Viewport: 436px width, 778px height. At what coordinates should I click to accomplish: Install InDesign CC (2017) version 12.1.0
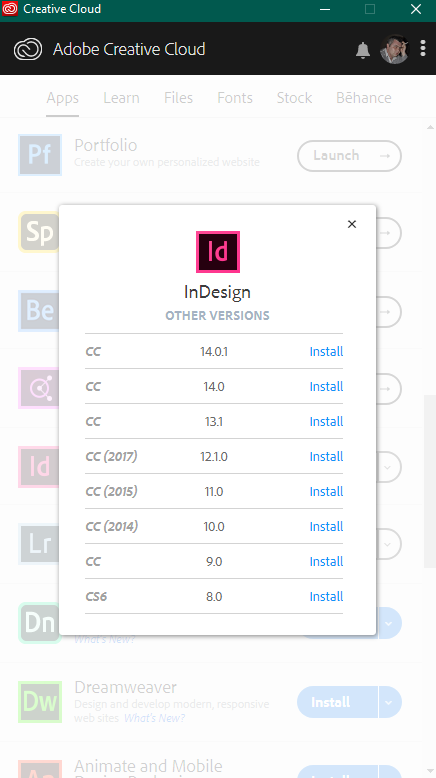click(x=326, y=456)
